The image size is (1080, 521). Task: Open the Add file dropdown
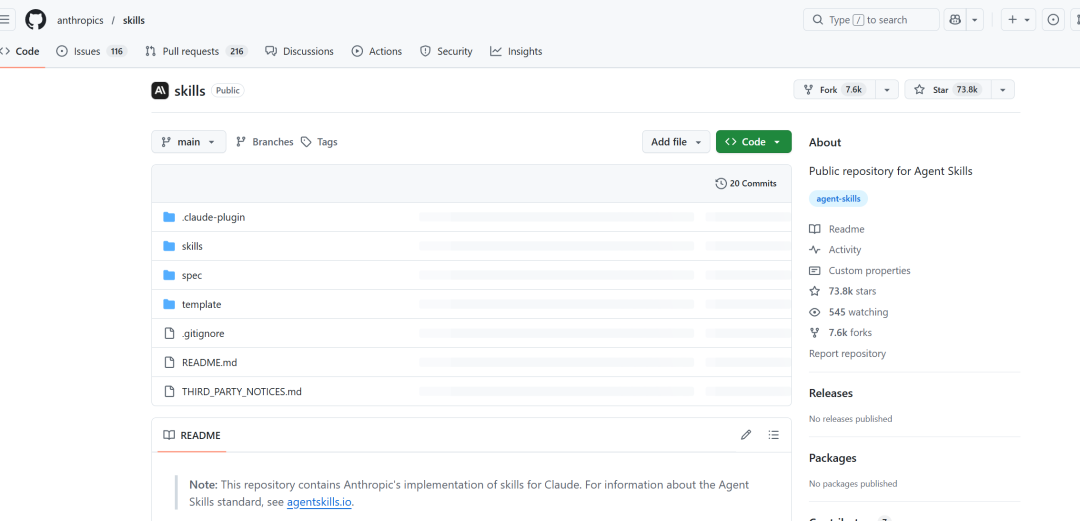click(x=676, y=142)
